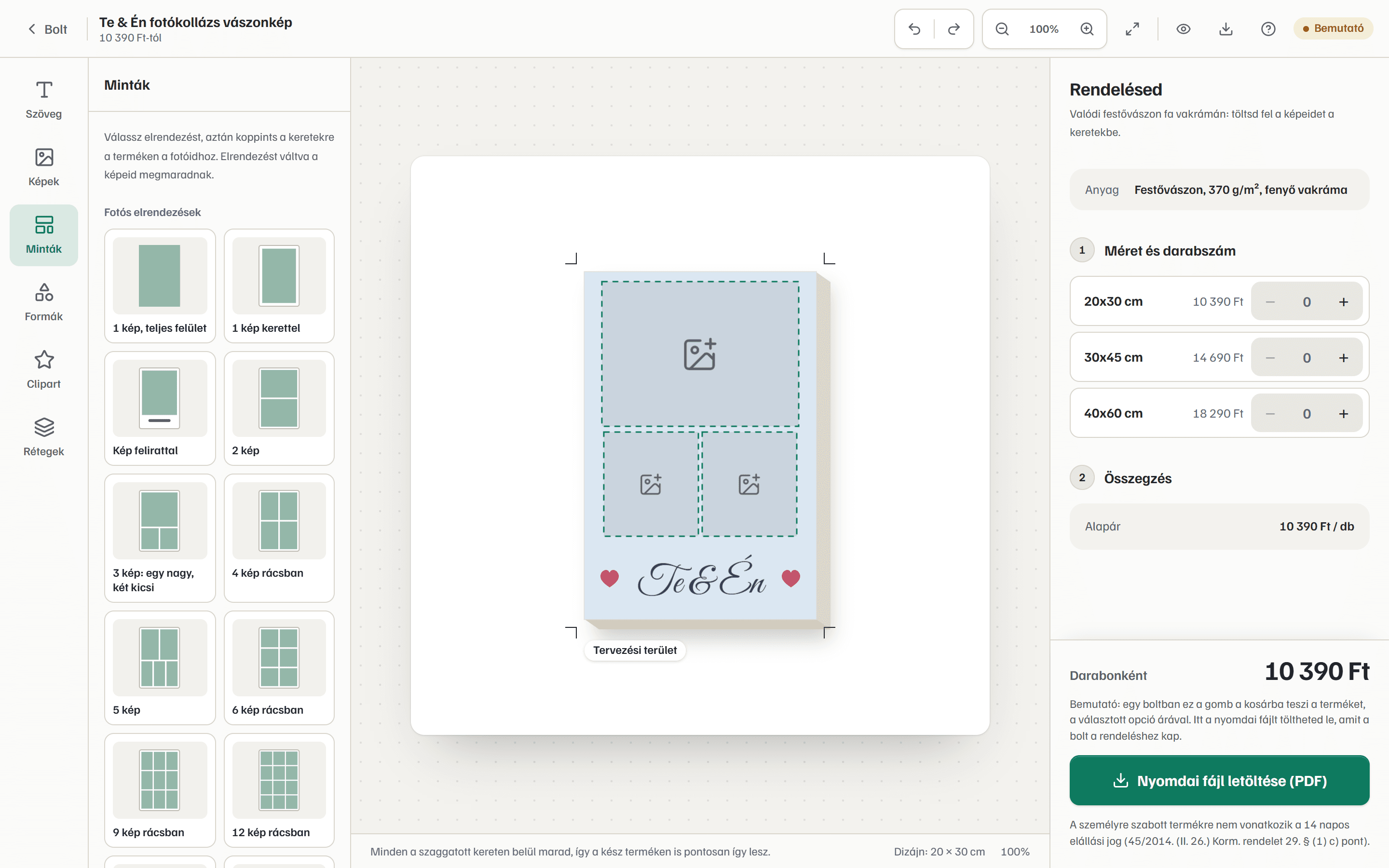The image size is (1389, 868).
Task: Select the 'Te & Én' script text on canvas
Action: [x=701, y=577]
